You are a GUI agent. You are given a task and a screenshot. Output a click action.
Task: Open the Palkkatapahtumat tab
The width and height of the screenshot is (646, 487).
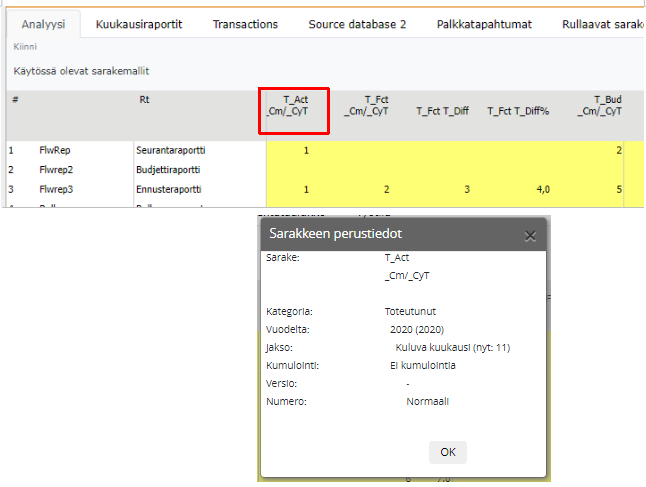[x=484, y=24]
